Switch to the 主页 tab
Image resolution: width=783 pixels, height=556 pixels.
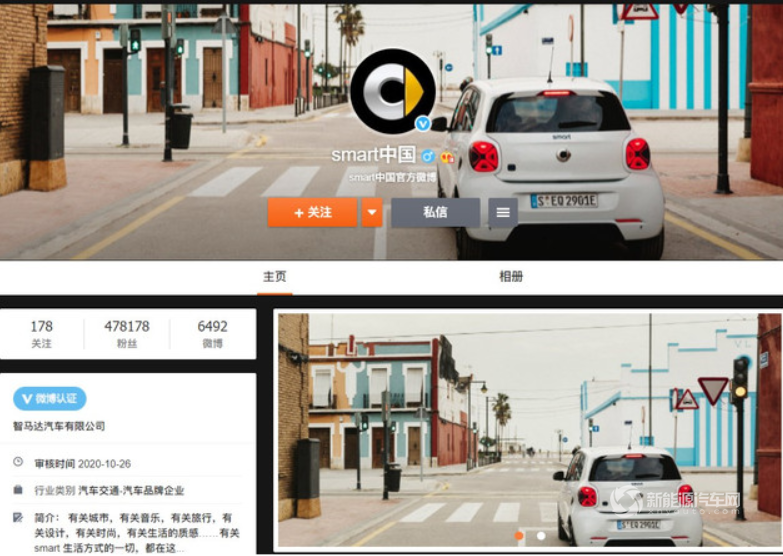coord(275,276)
